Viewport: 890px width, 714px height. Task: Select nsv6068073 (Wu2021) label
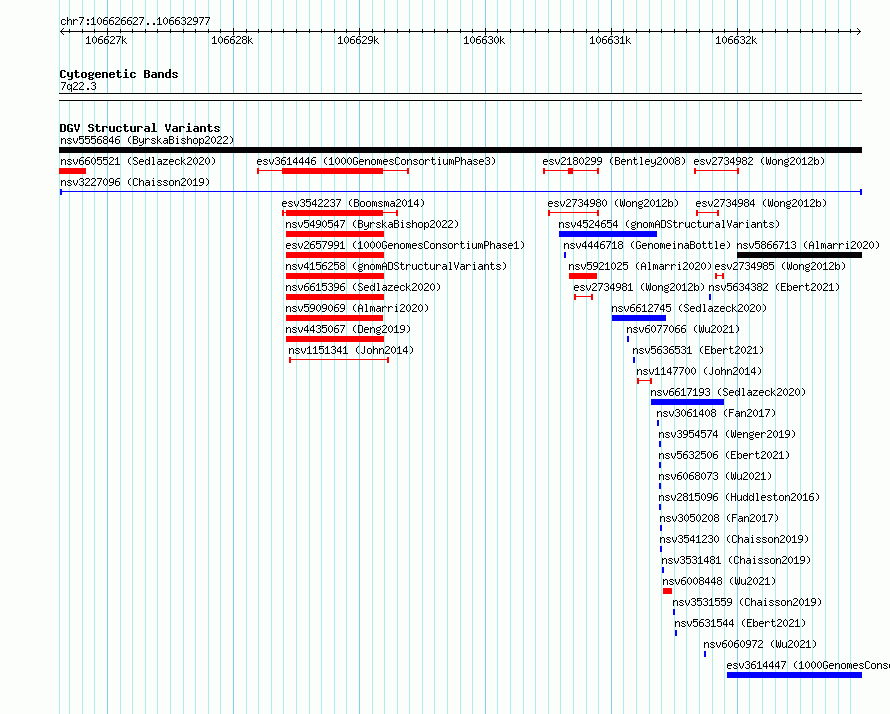click(715, 476)
